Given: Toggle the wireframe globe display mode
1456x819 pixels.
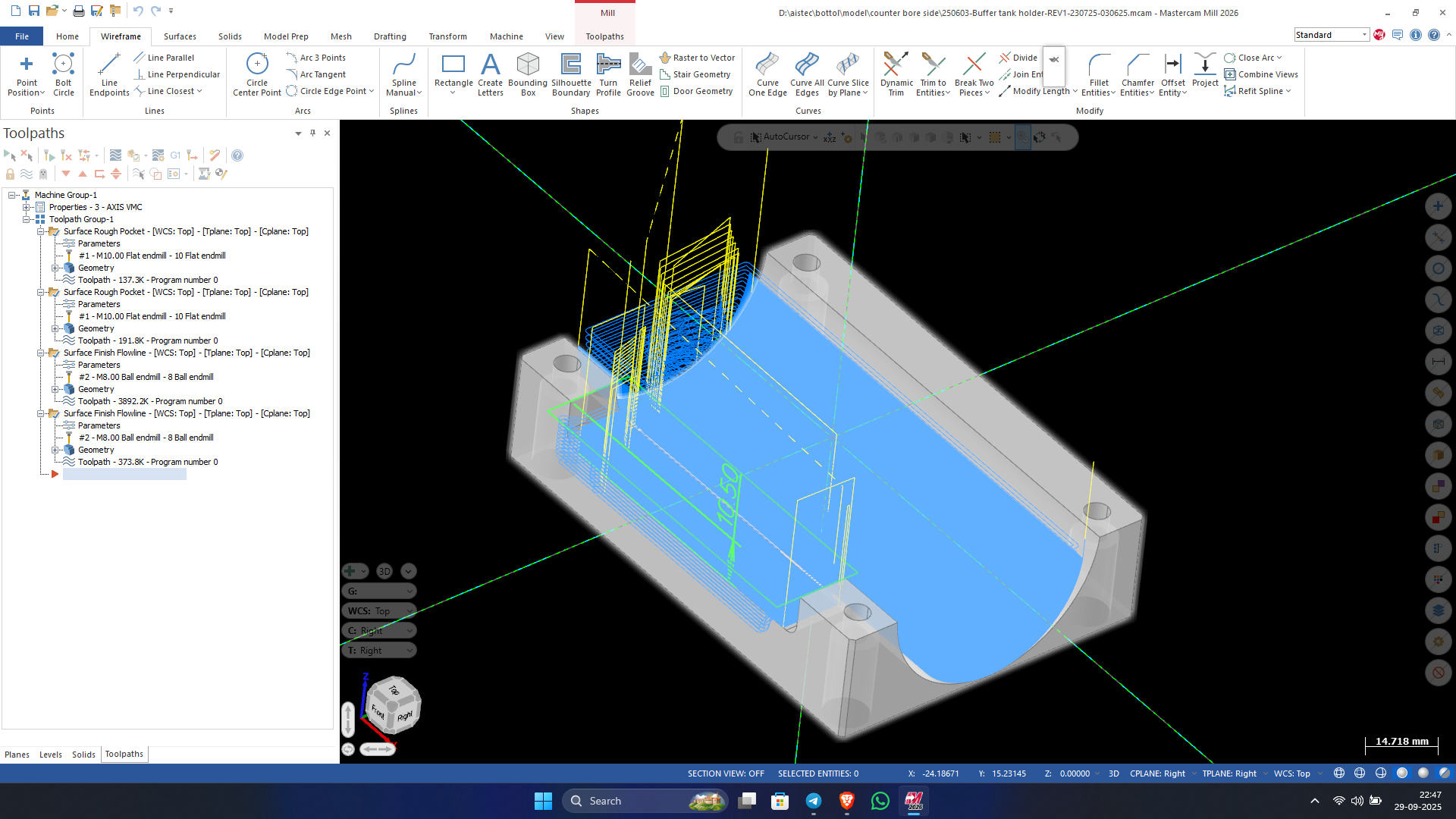Looking at the screenshot, I should pos(1339,773).
